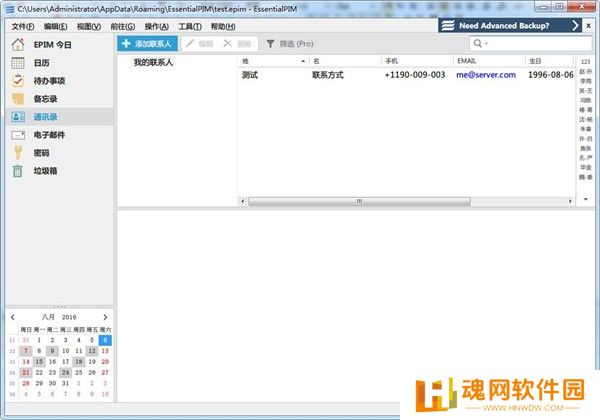The height and width of the screenshot is (420, 600).
Task: Click the birthday cell 1996-08-06
Action: point(551,75)
